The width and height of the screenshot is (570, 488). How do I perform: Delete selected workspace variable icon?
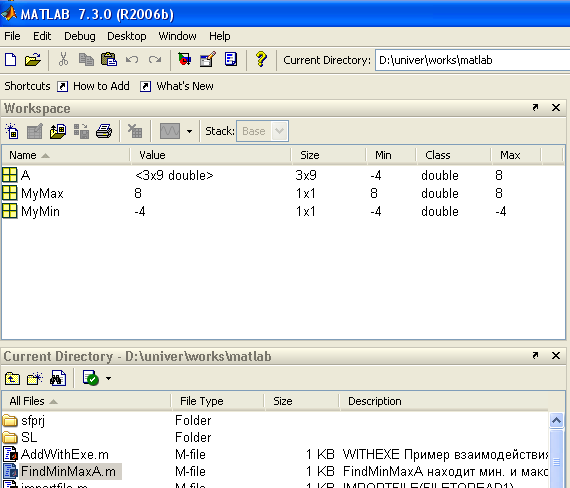coord(135,131)
